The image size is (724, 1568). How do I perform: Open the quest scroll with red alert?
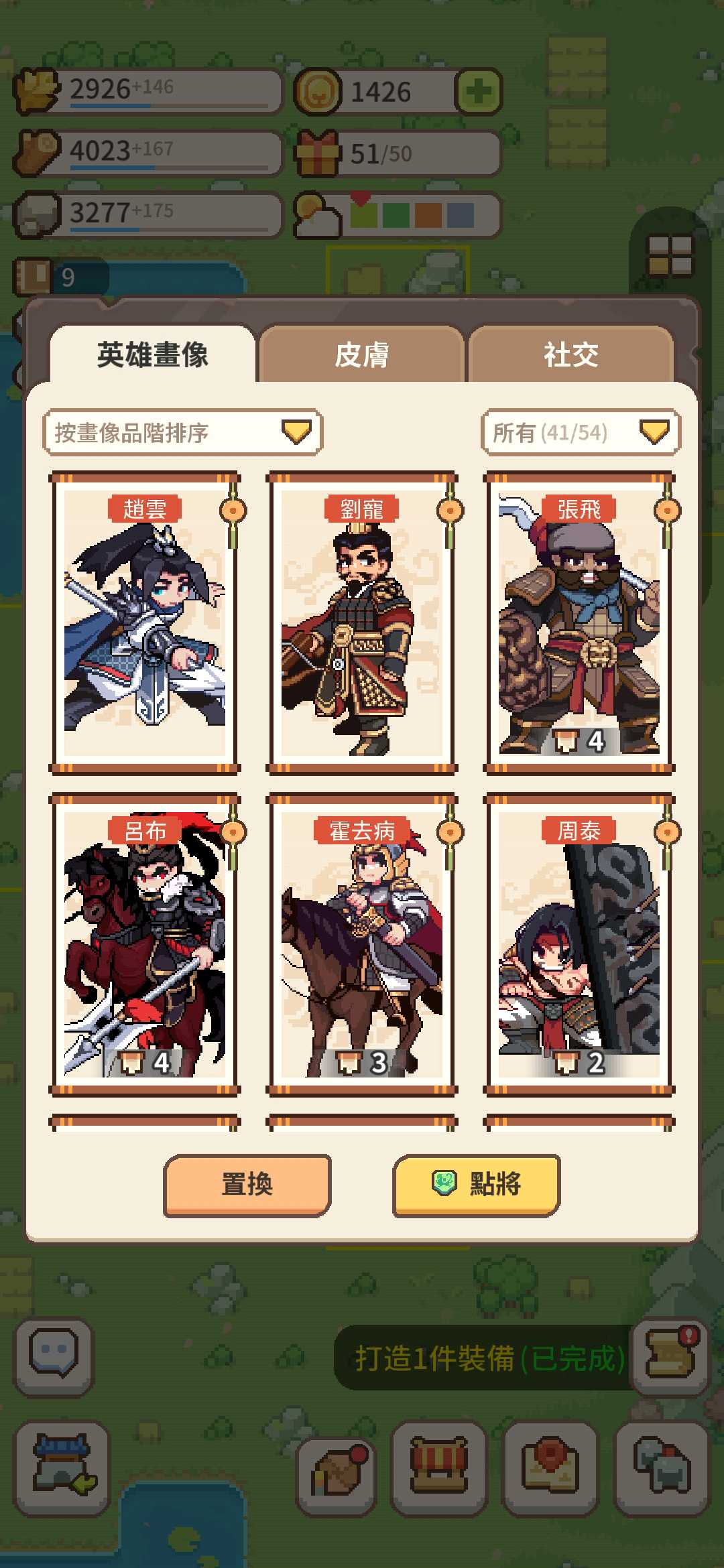[x=670, y=1354]
